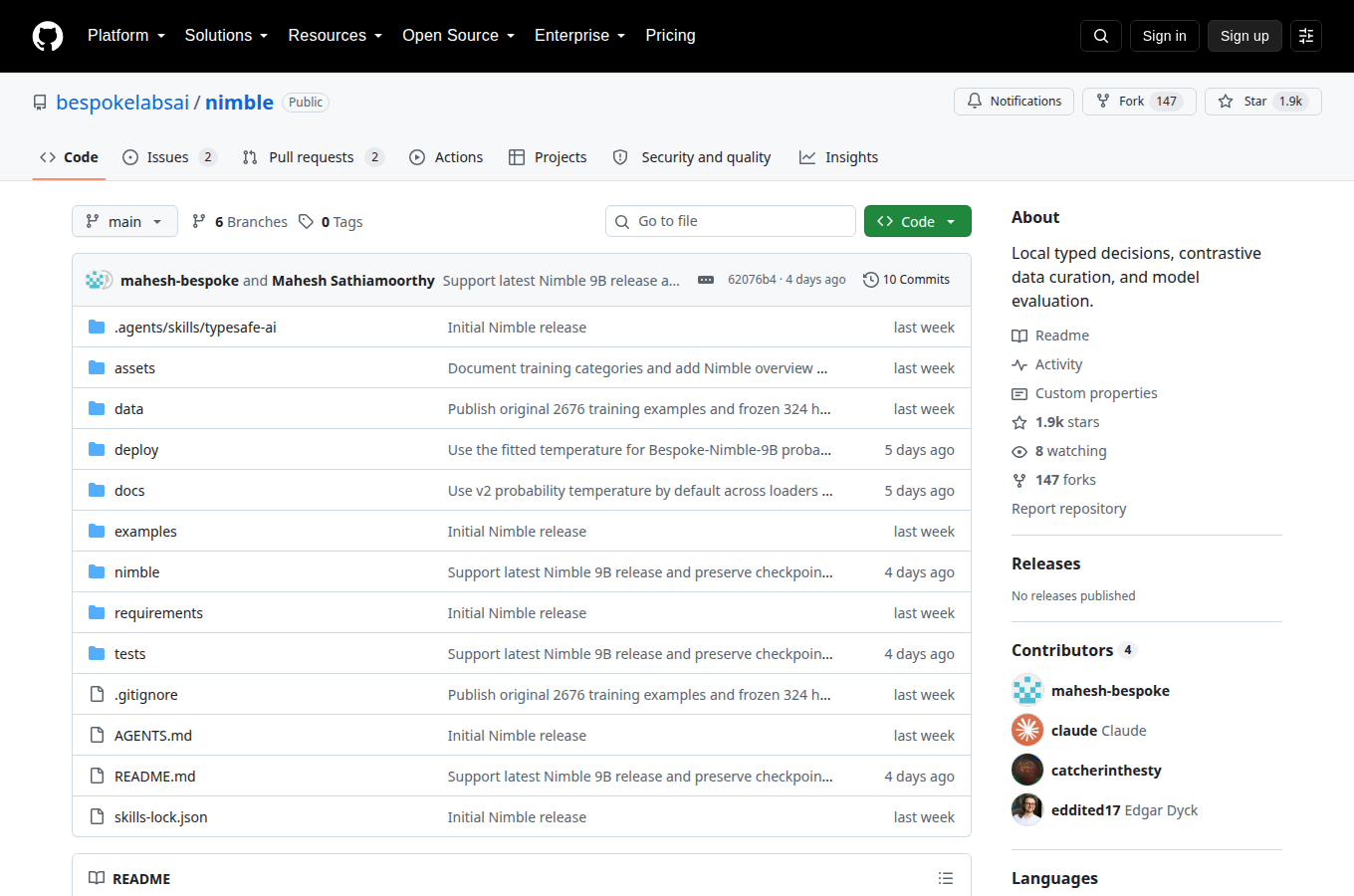Click the folder icon for nimble

[x=97, y=572]
